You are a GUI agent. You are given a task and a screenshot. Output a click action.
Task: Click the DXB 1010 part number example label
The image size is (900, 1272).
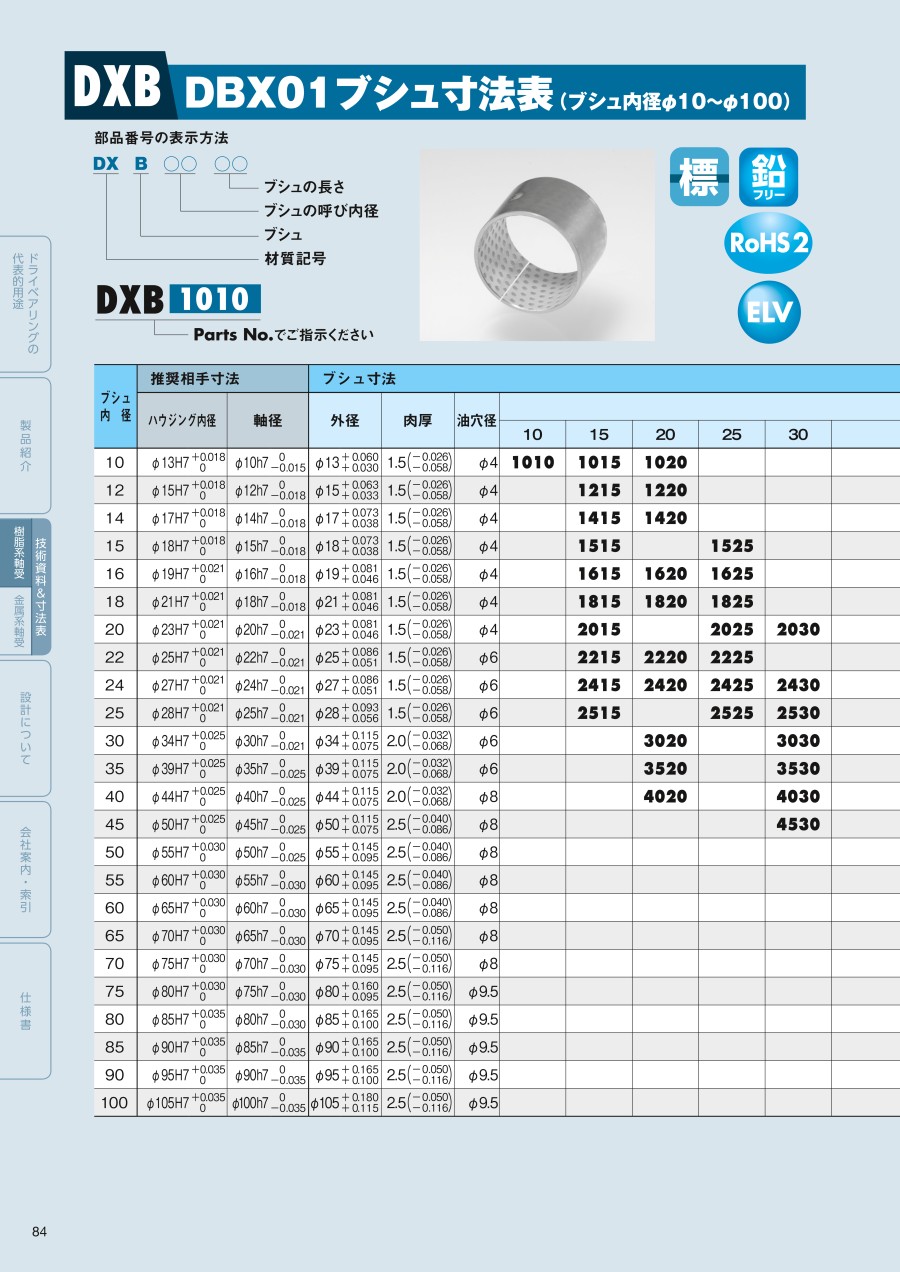click(178, 299)
